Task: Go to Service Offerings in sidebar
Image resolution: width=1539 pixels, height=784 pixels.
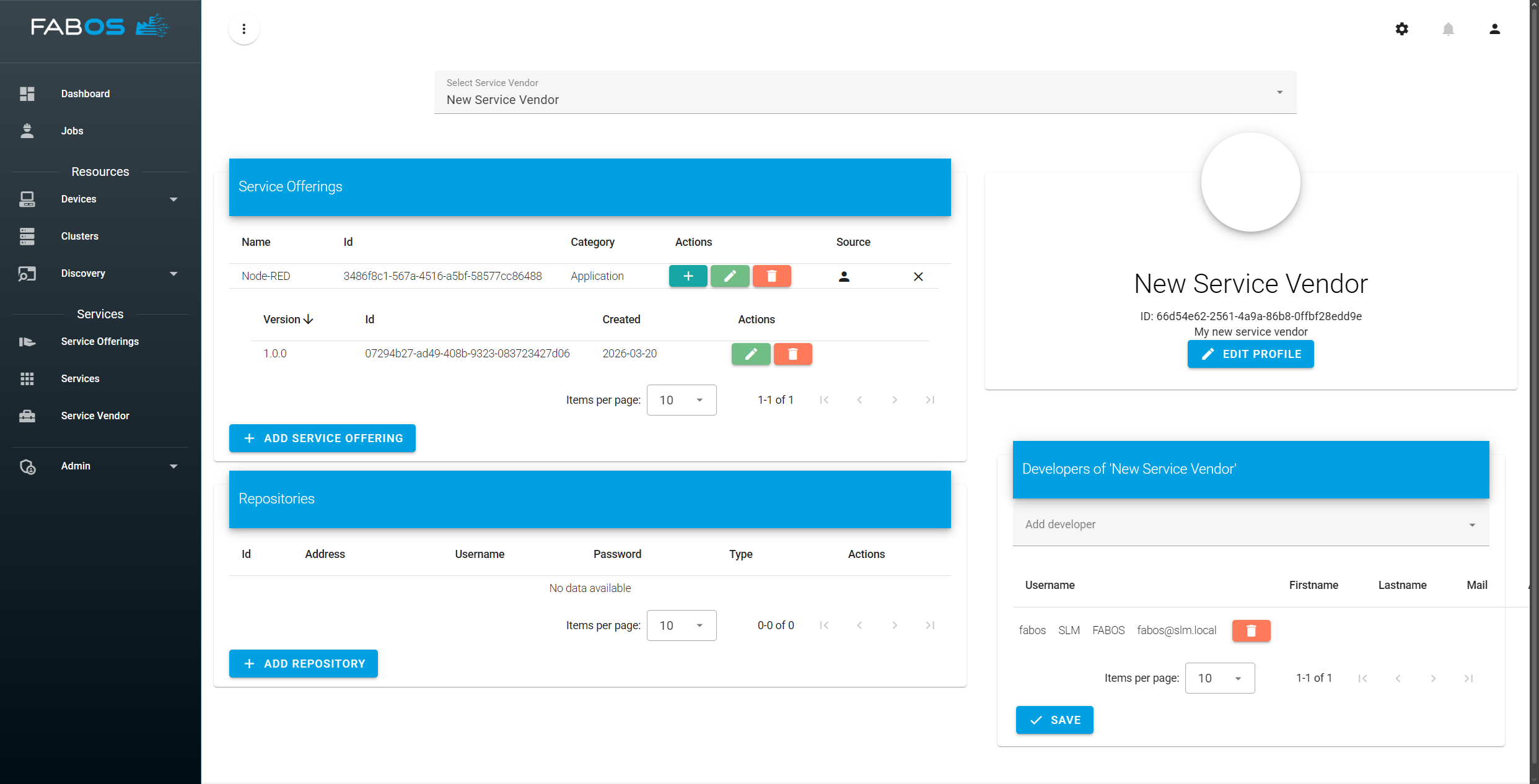Action: click(x=99, y=342)
